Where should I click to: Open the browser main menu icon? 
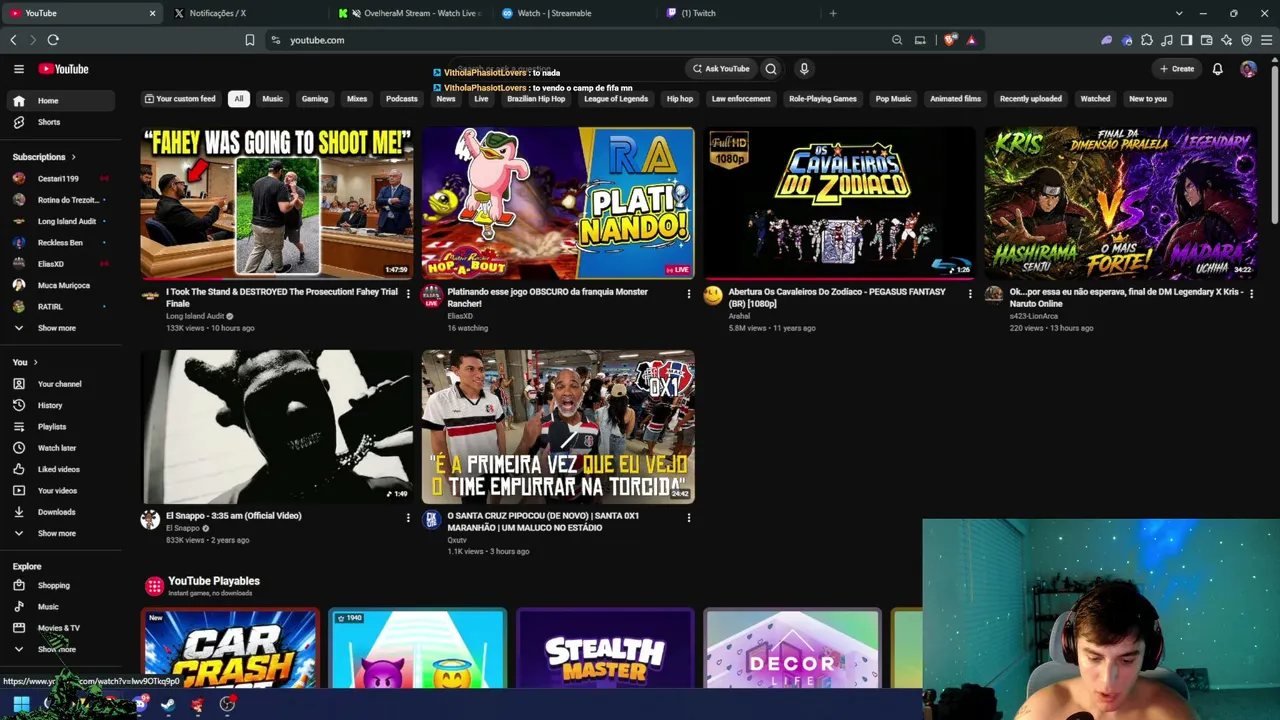(x=1267, y=40)
